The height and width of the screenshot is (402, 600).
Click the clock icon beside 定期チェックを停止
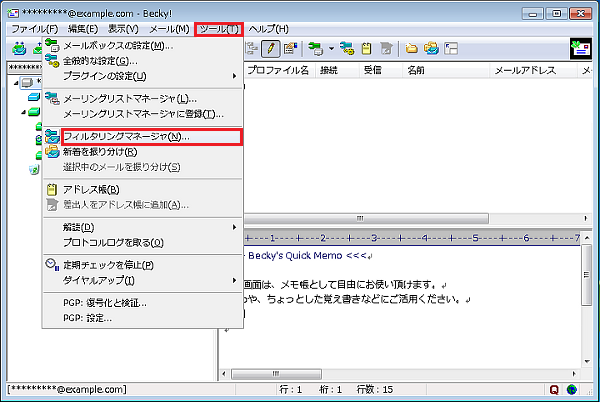[x=52, y=264]
